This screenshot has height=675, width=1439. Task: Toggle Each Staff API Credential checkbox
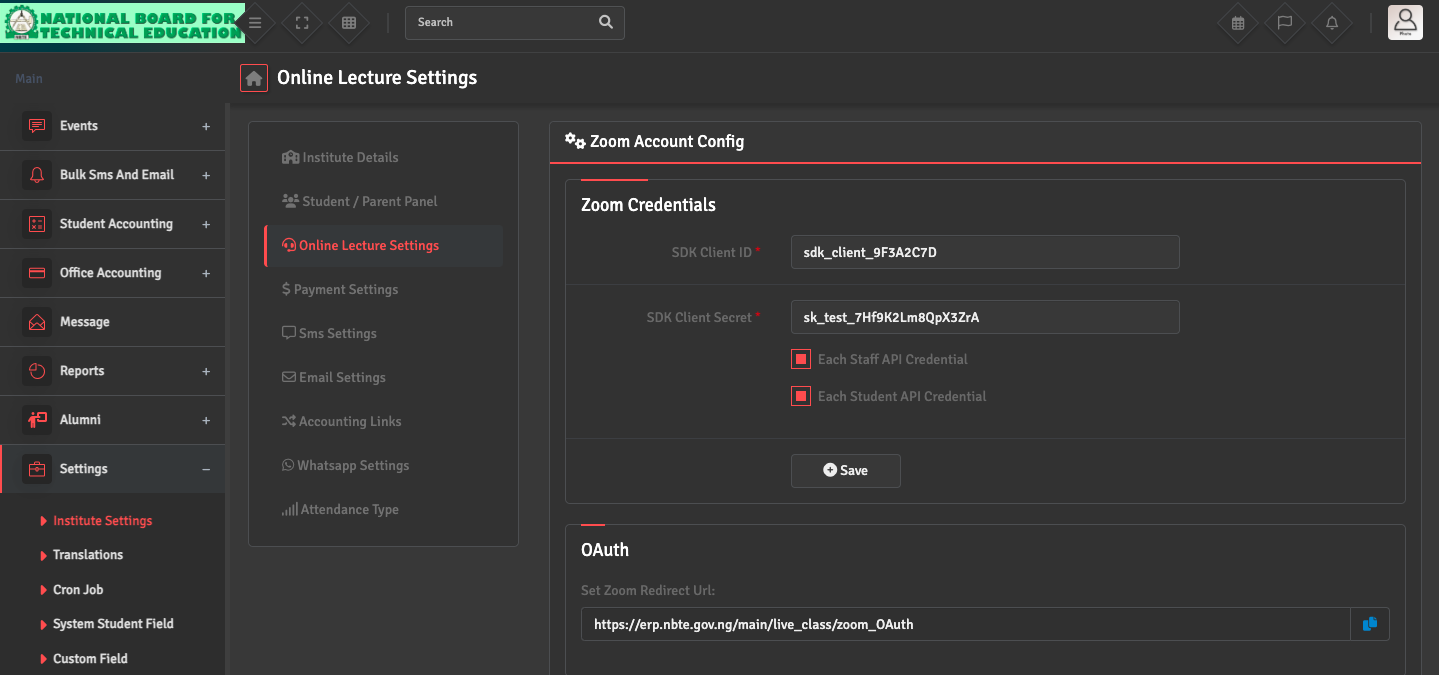801,359
